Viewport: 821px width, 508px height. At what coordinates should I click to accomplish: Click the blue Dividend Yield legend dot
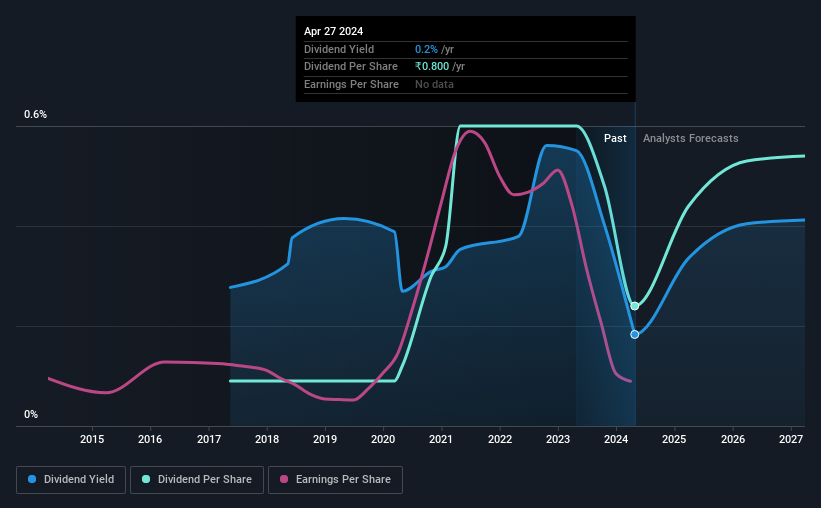[x=32, y=479]
